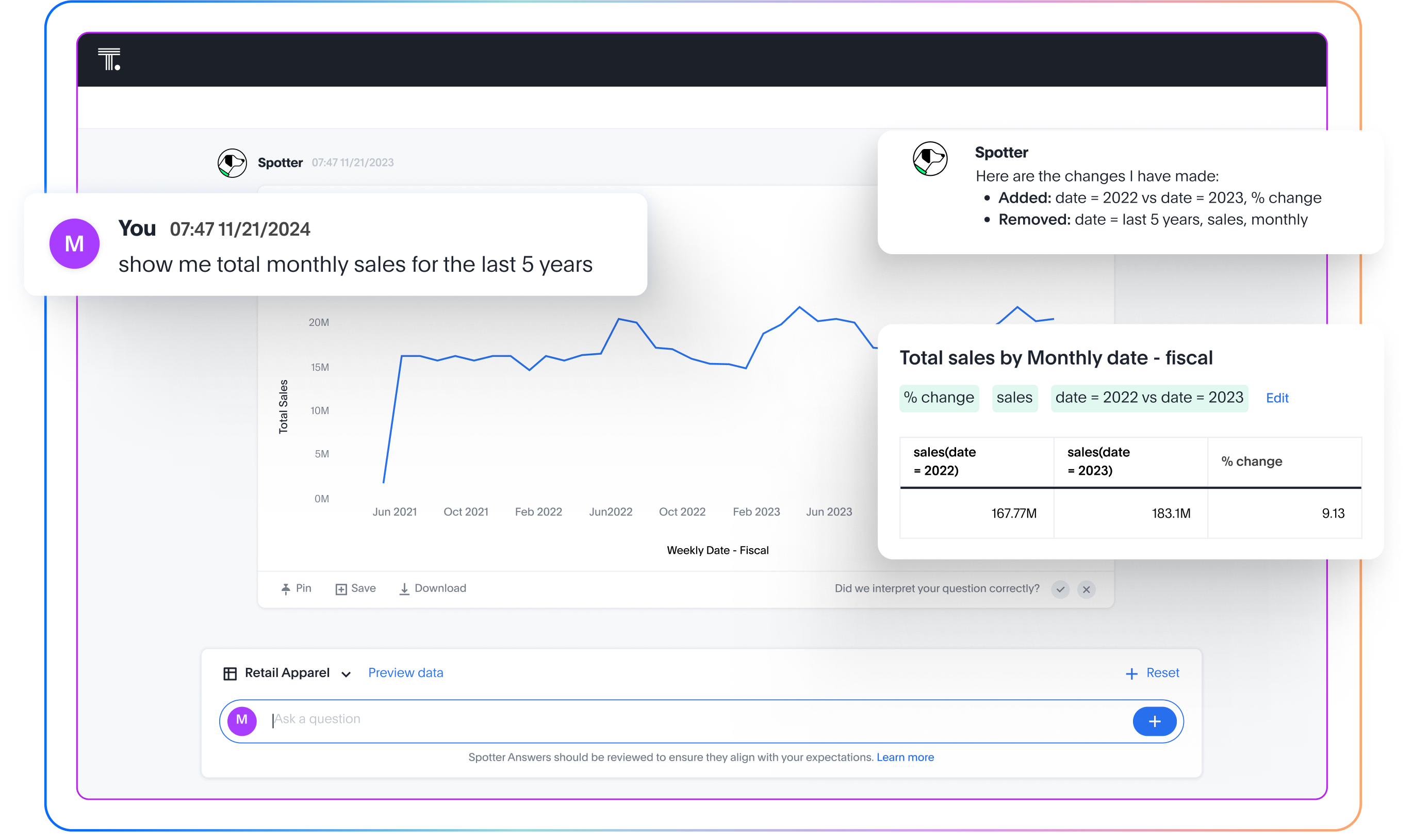
Task: Click the Ask a question input field
Action: pos(566,719)
